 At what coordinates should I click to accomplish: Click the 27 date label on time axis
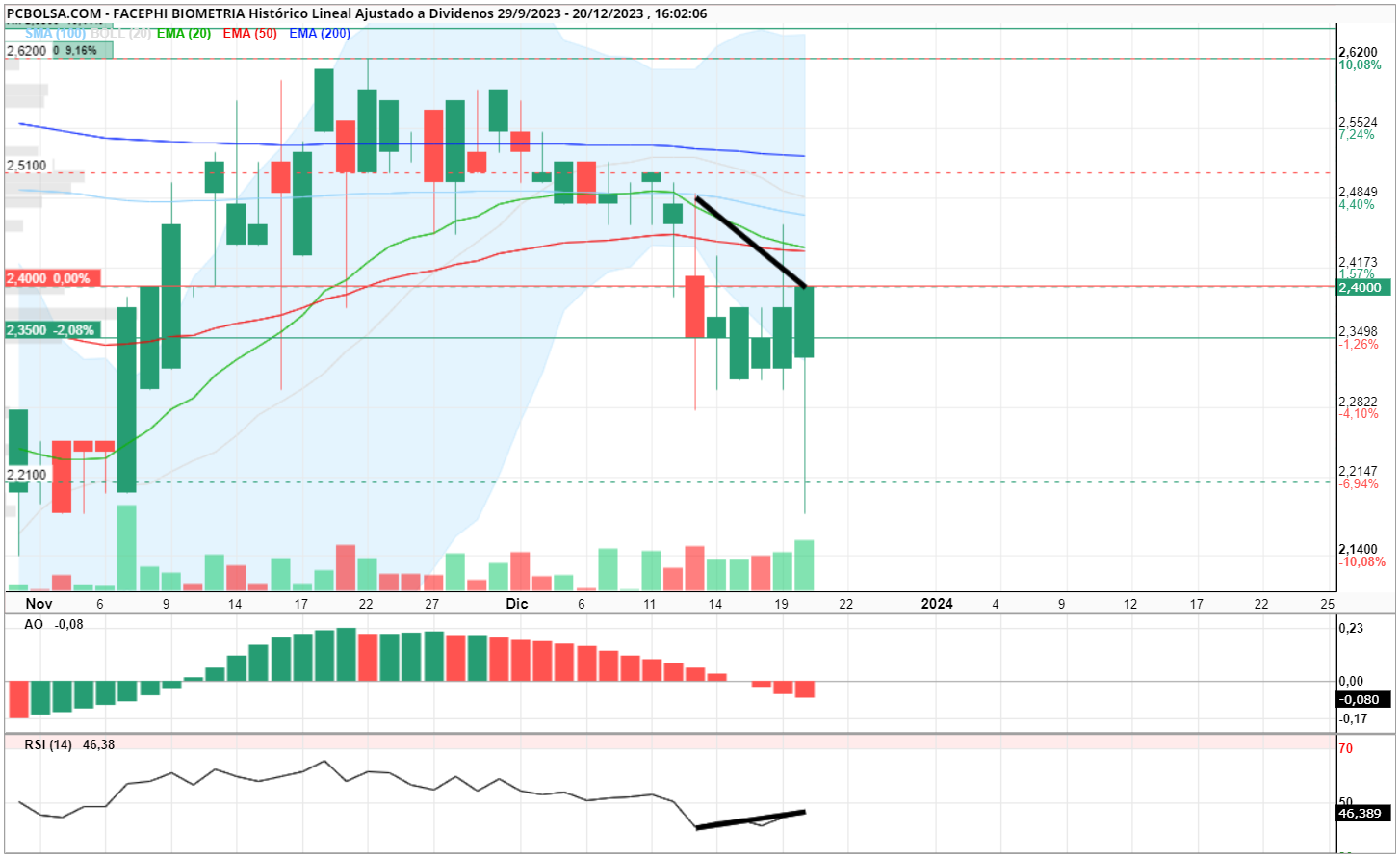coord(432,605)
